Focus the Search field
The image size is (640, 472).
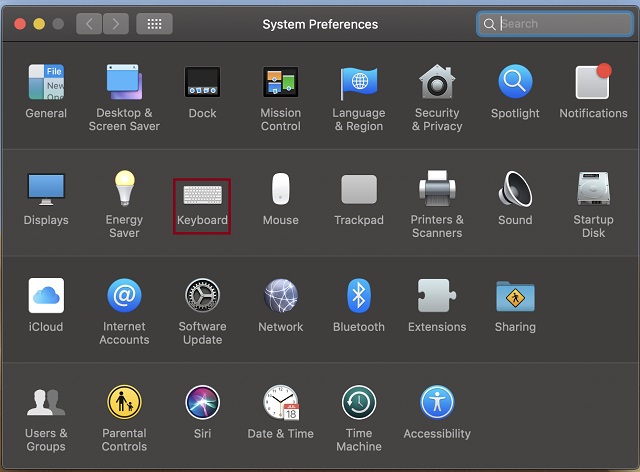(x=555, y=24)
